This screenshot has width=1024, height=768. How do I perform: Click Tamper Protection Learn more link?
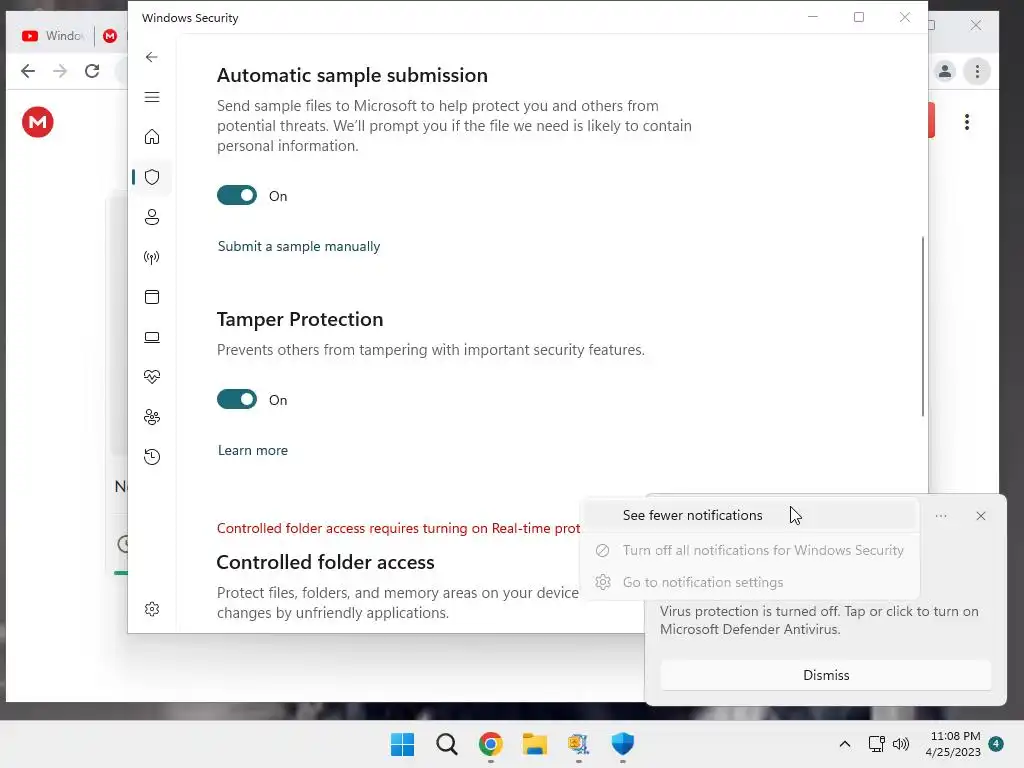click(253, 450)
